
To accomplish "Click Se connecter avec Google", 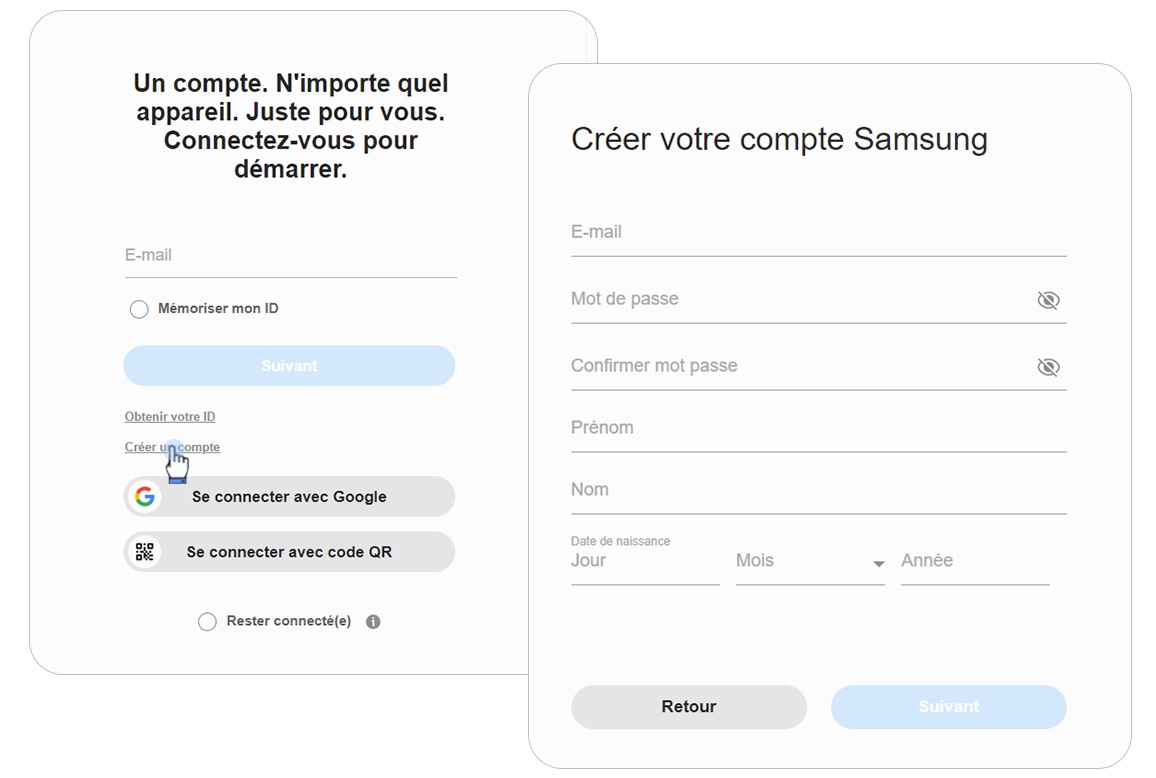I will (289, 496).
